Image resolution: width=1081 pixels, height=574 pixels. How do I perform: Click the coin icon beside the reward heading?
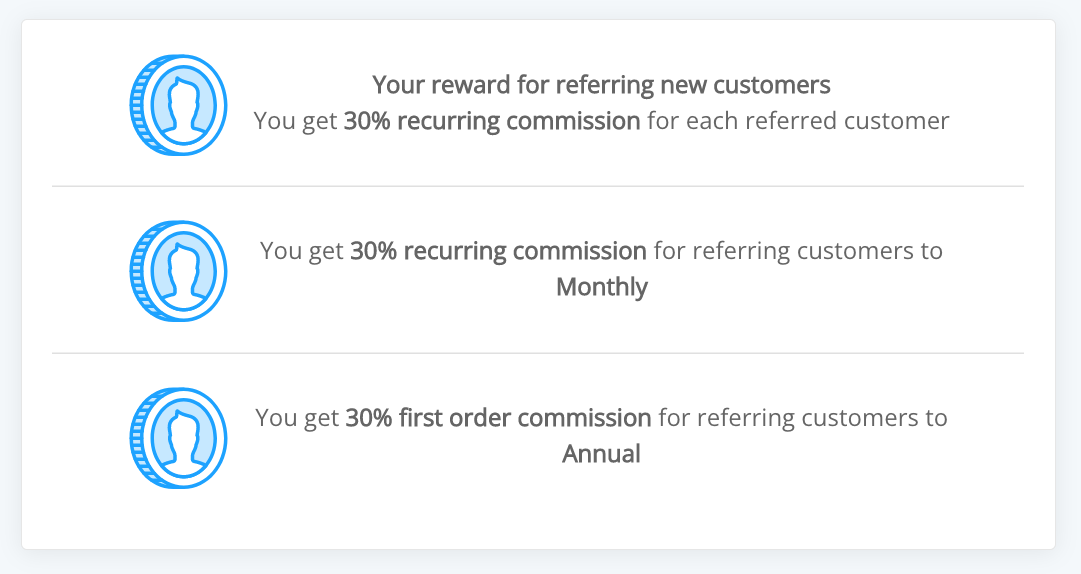(179, 105)
